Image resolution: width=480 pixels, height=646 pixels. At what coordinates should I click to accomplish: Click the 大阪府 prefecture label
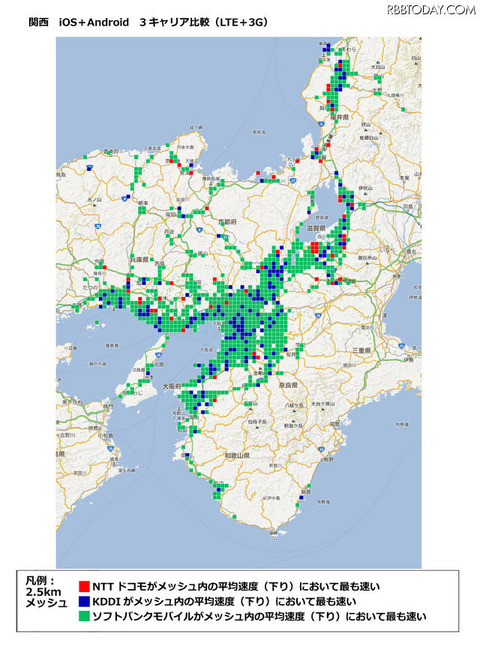[172, 386]
